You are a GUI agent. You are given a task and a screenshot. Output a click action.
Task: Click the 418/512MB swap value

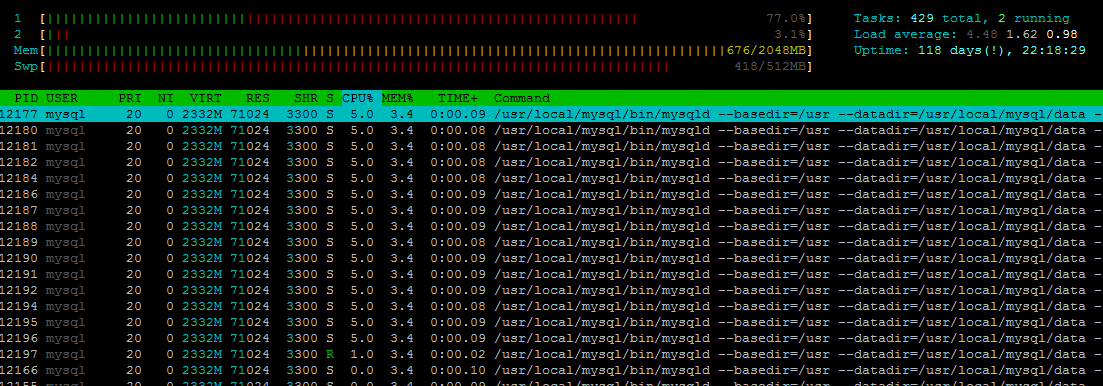coord(770,67)
